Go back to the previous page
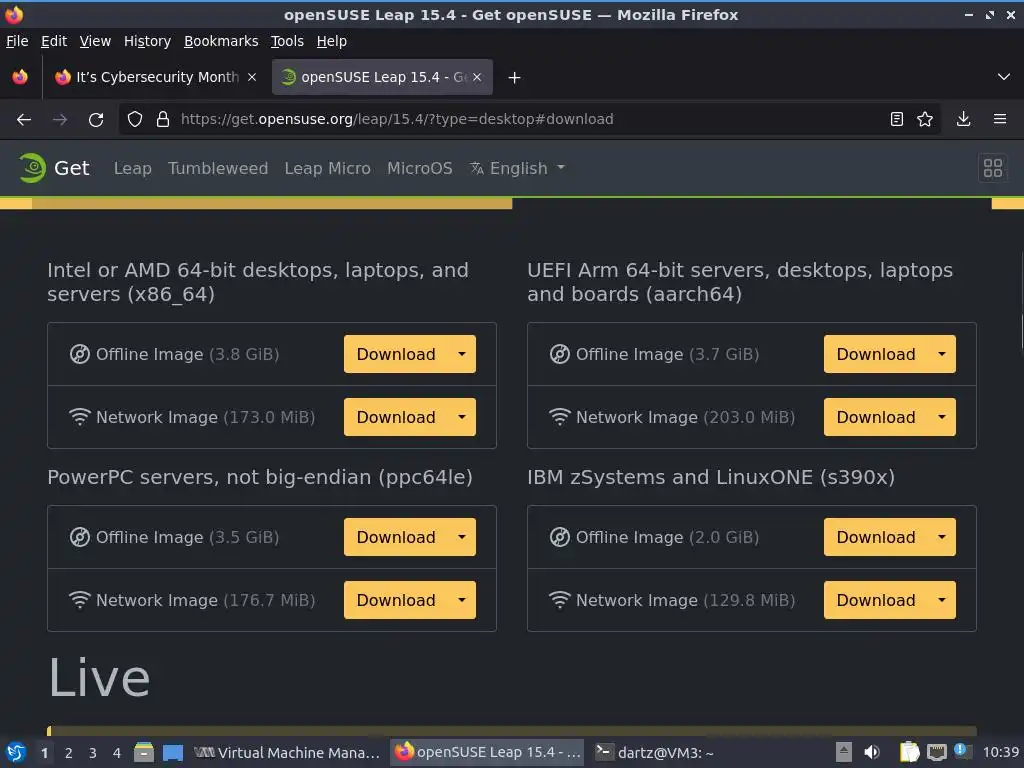 (x=24, y=120)
